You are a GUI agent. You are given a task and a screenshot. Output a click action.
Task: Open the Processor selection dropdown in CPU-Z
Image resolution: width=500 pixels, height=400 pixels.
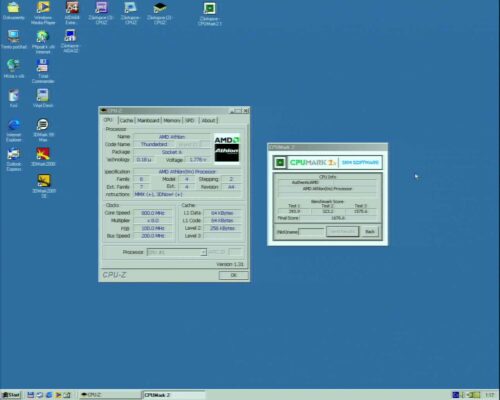pos(177,252)
